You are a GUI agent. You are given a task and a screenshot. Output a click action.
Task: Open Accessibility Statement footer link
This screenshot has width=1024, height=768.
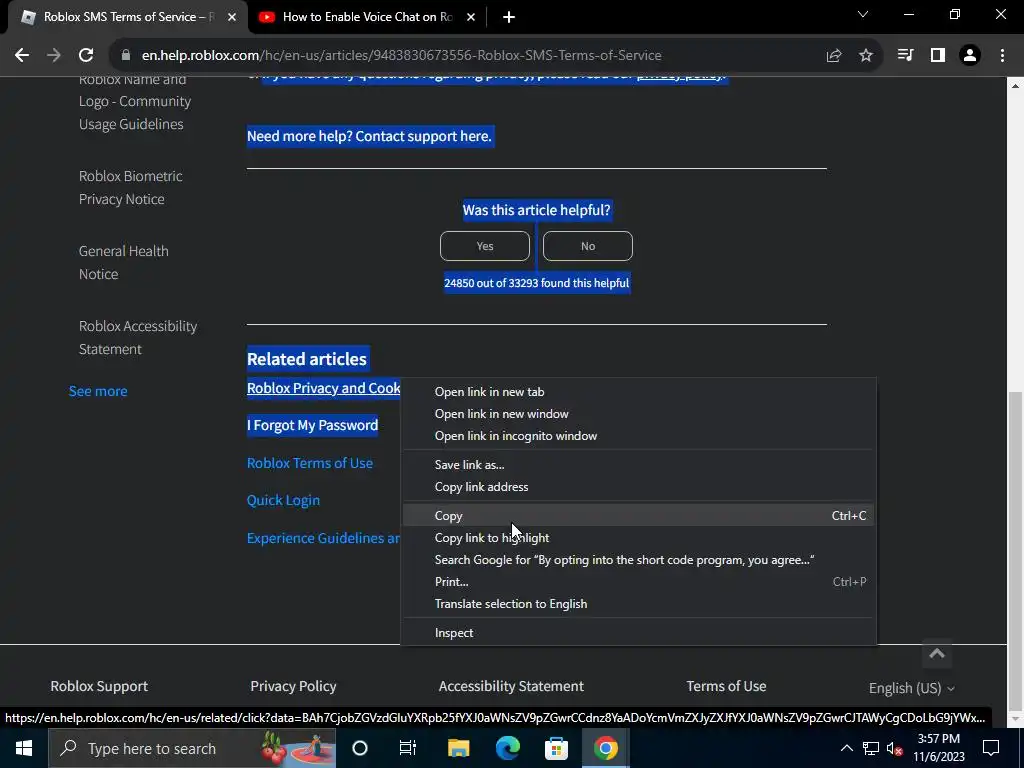point(511,686)
